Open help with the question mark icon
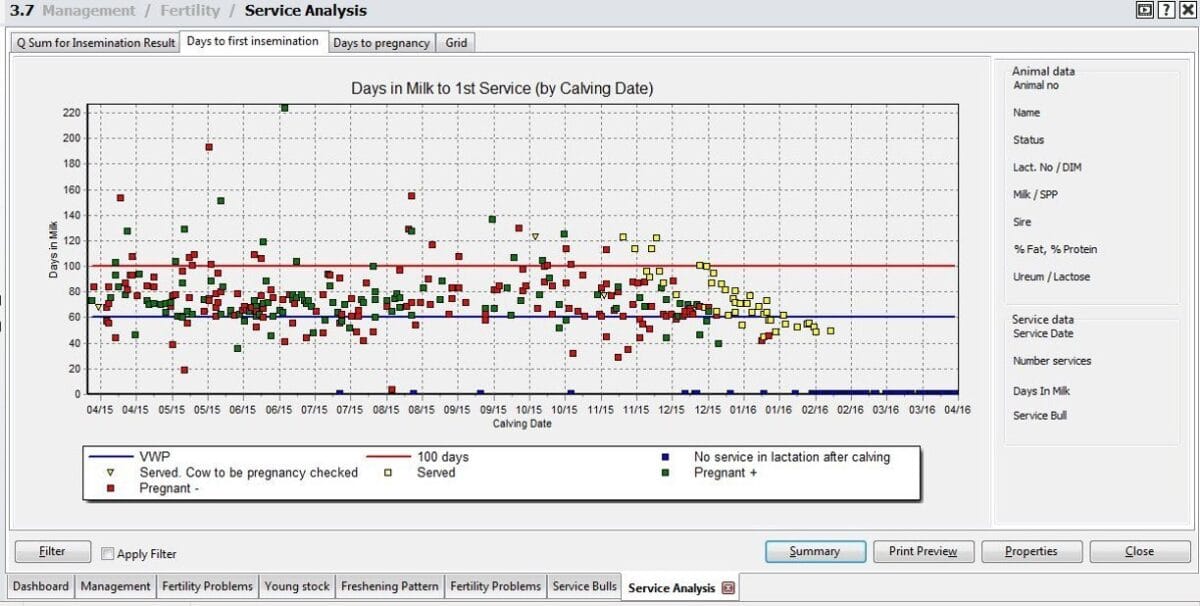1200x606 pixels. 1165,10
